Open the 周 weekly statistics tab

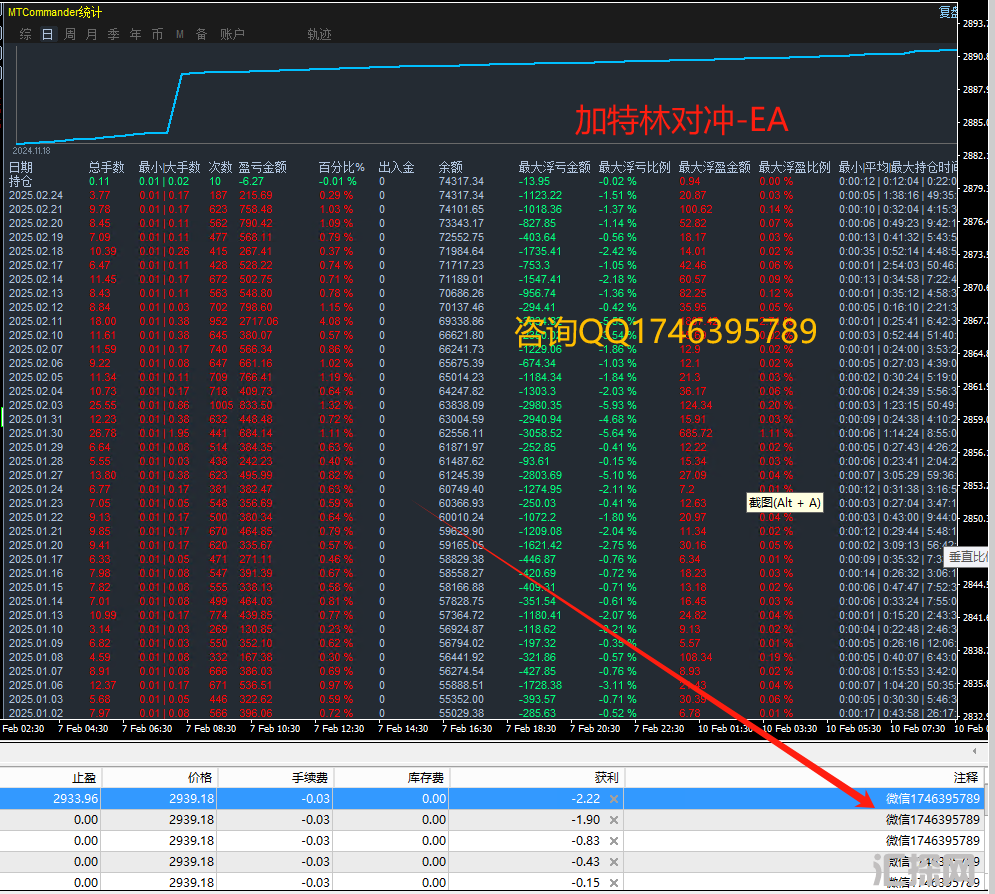pos(70,34)
